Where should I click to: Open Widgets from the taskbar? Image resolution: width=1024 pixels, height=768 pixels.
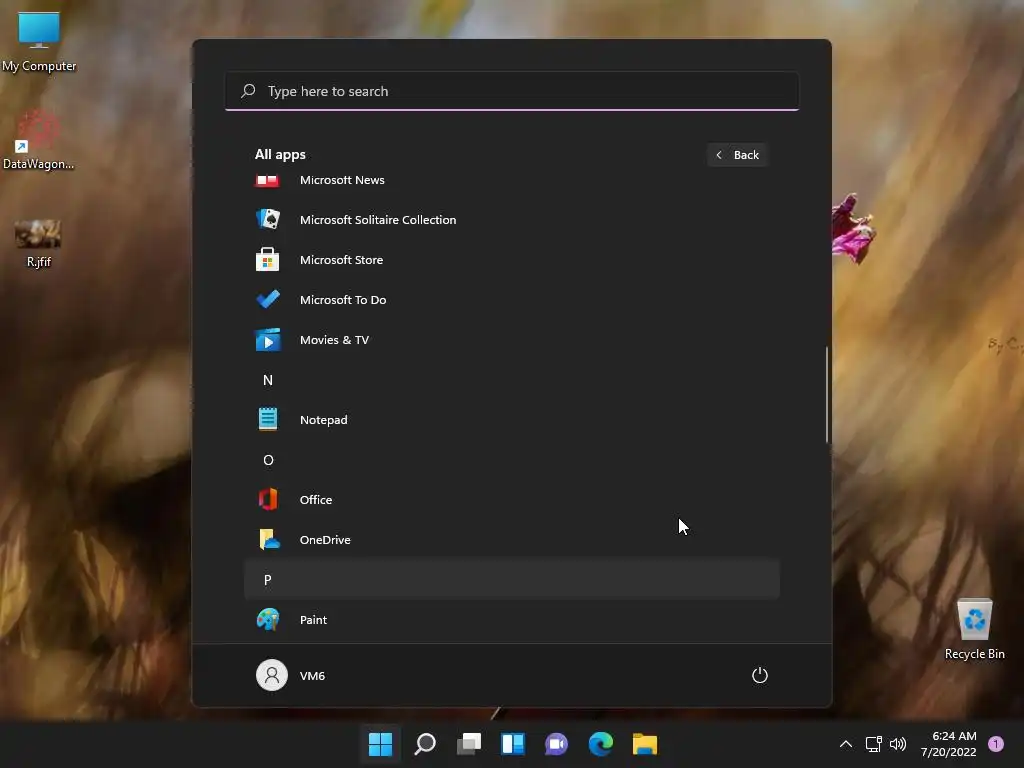pyautogui.click(x=513, y=744)
